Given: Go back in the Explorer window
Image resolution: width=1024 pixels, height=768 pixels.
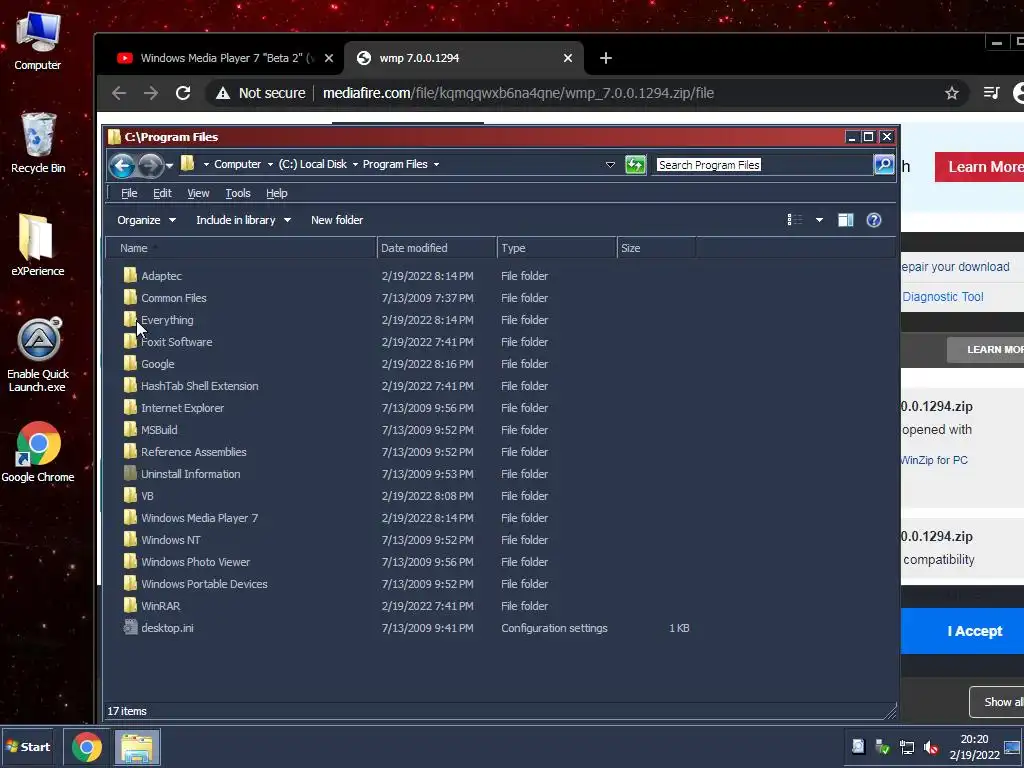Looking at the screenshot, I should [122, 165].
